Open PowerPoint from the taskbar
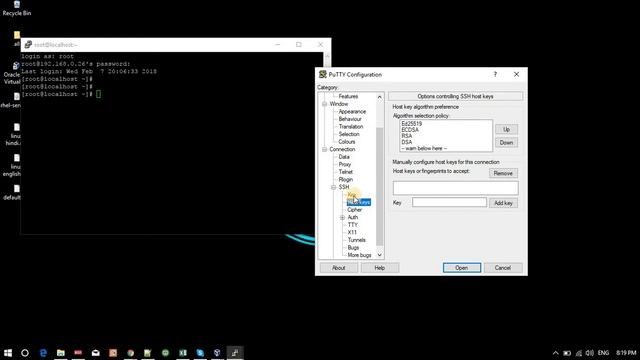 113,353
